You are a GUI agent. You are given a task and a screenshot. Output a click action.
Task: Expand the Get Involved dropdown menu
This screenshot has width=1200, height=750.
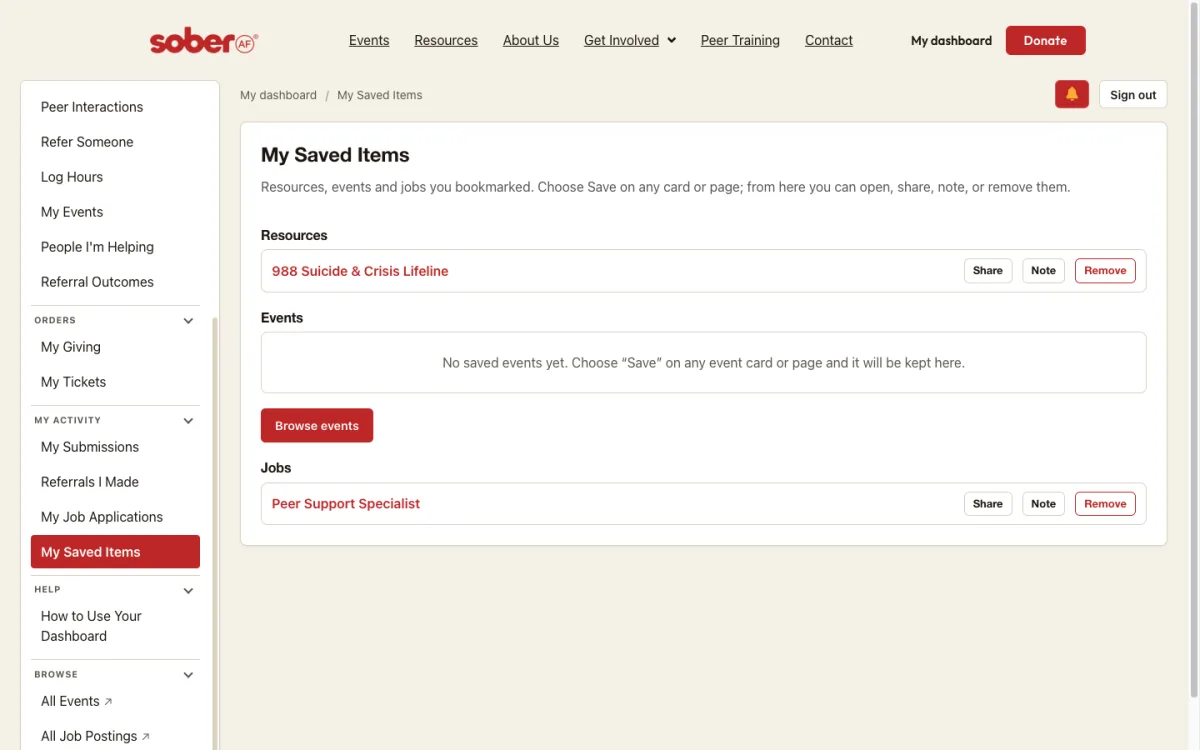630,41
